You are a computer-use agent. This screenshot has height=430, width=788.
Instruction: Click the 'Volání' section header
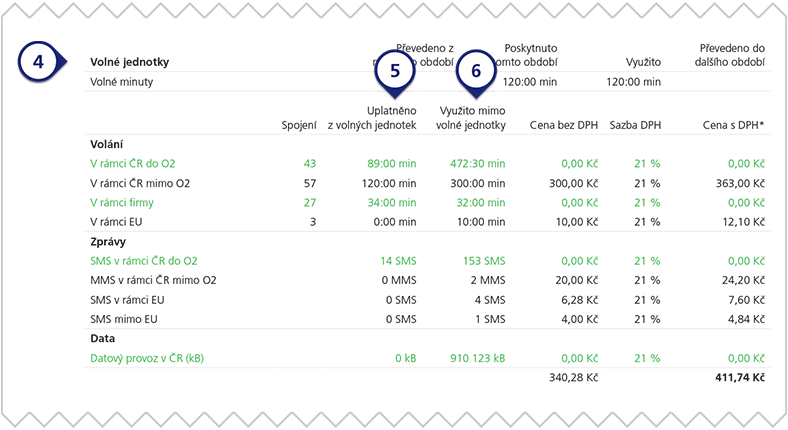[107, 143]
